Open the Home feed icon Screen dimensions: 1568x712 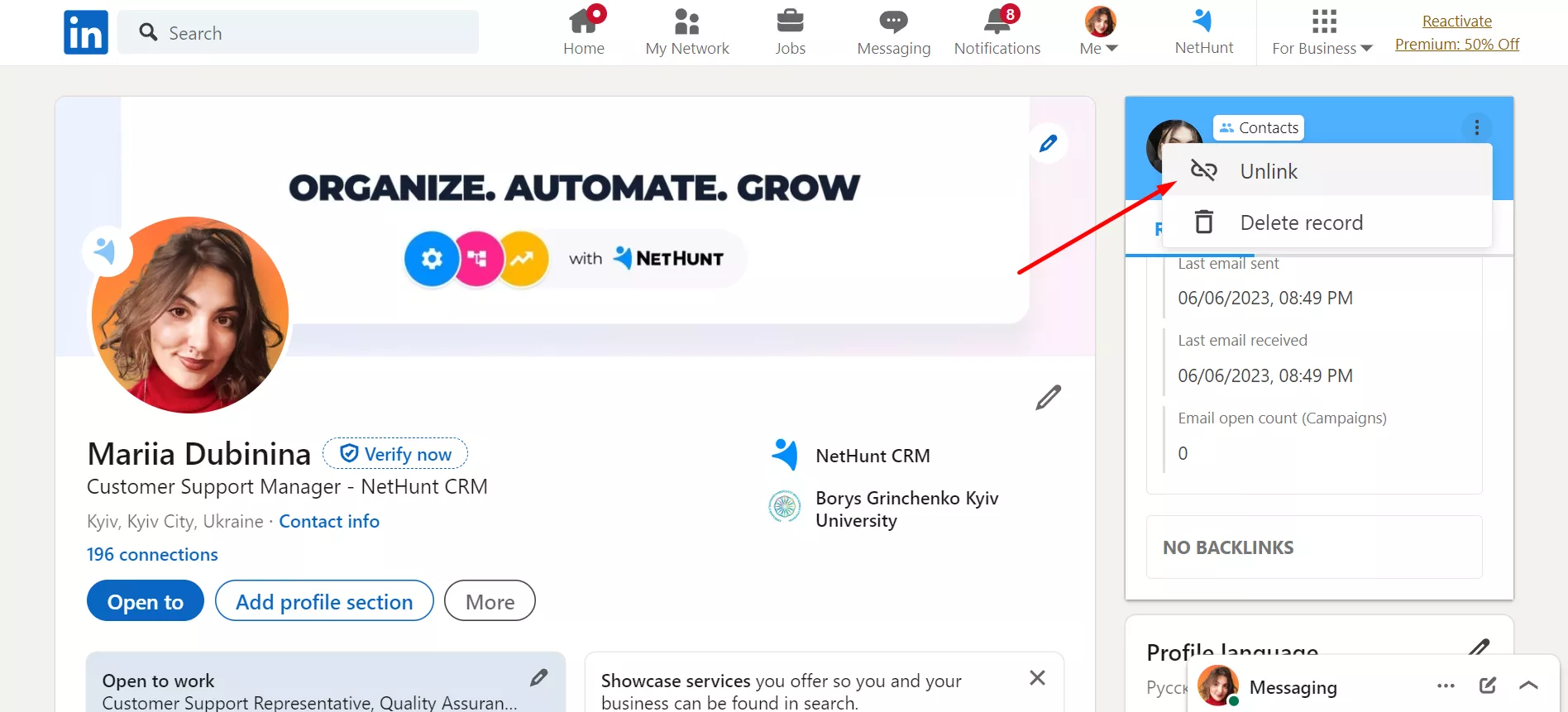[584, 31]
